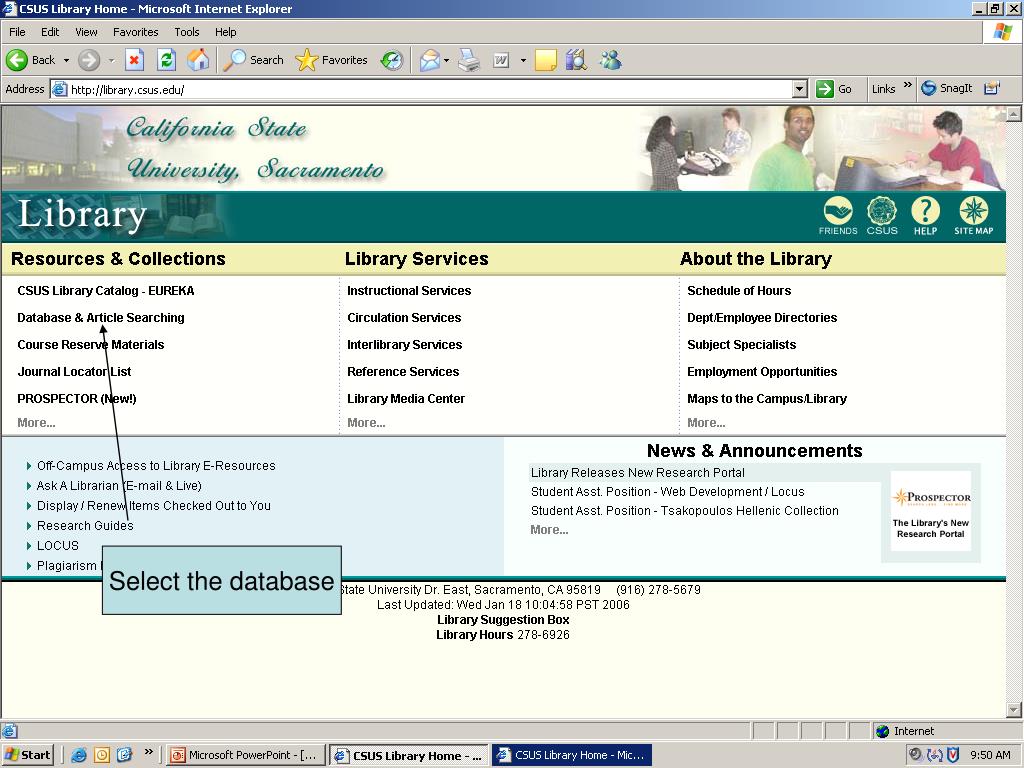Open Off-Campus Access to Library E-Resources
The width and height of the screenshot is (1024, 768).
156,466
